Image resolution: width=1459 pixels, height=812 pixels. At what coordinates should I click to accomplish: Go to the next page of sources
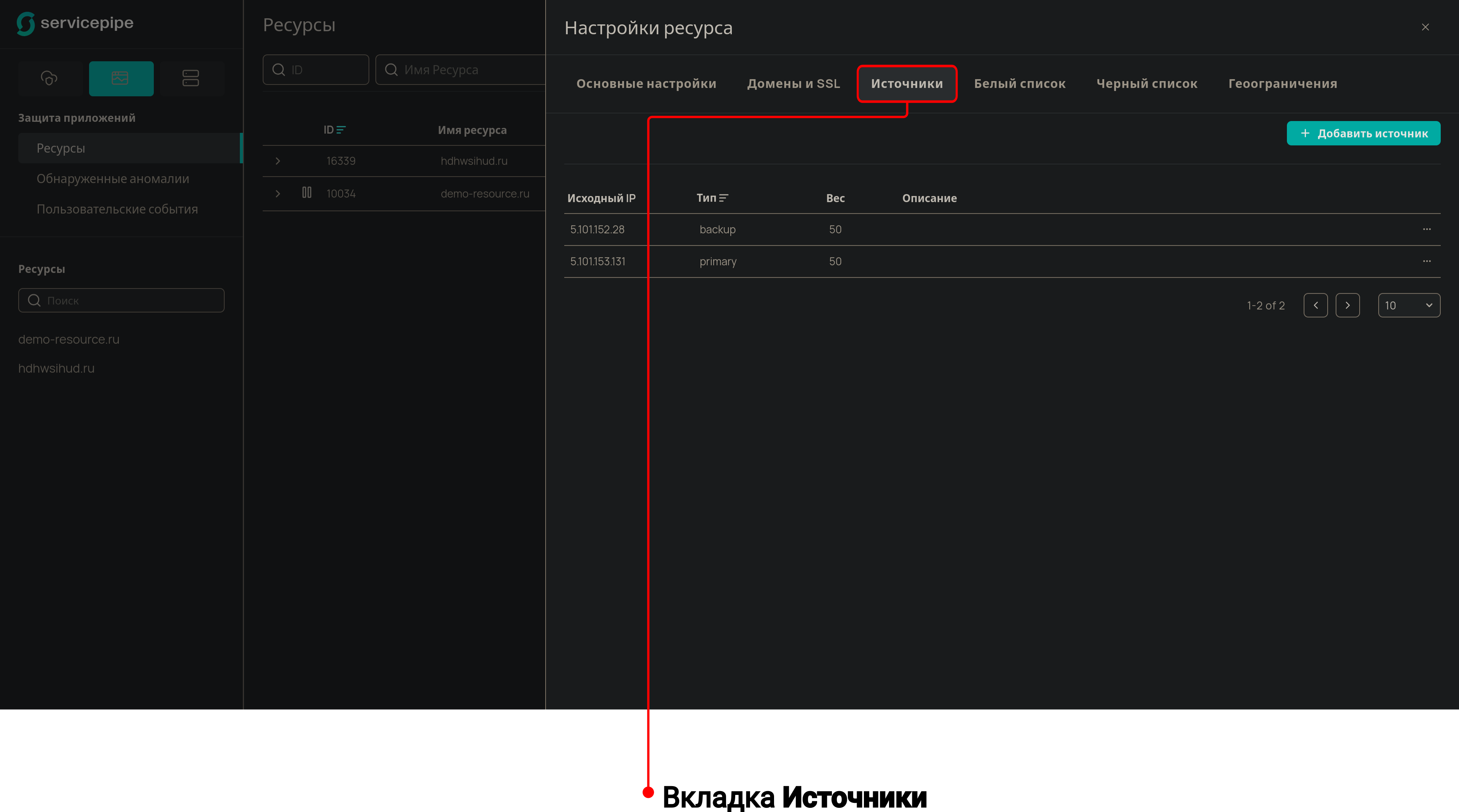(1347, 305)
